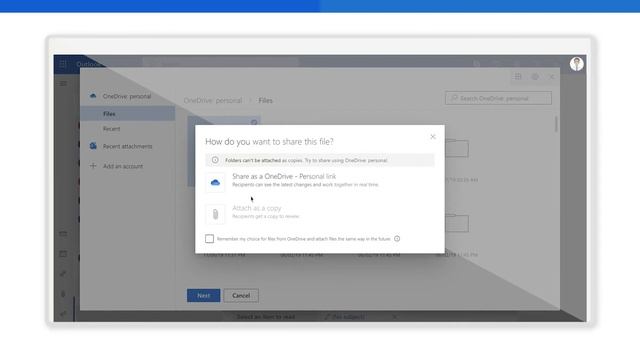Toggle selection circle on the selected folder
Screen dimensions: 640x360
point(254,122)
